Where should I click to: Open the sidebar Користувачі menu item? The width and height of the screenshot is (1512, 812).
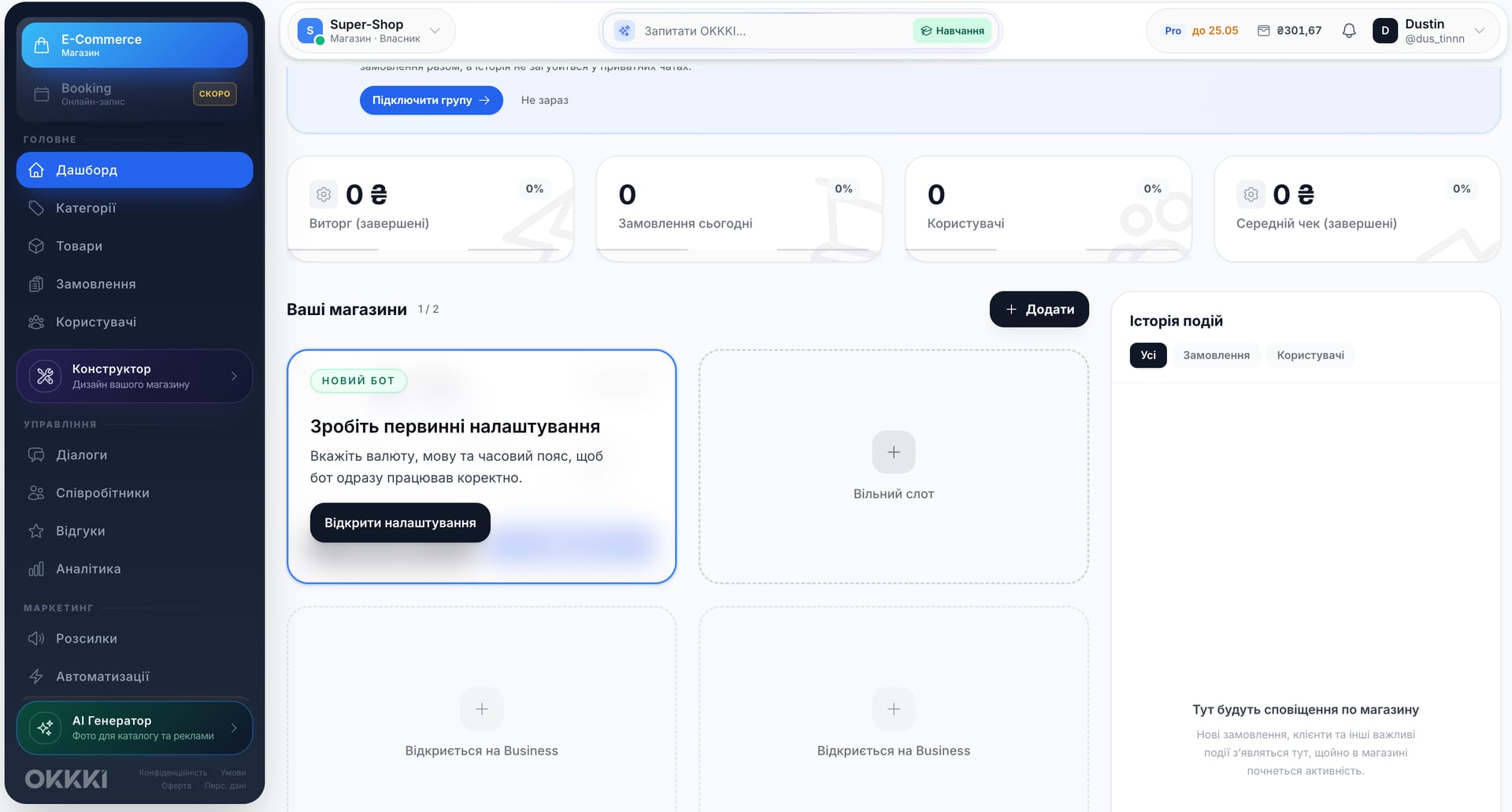pyautogui.click(x=135, y=322)
